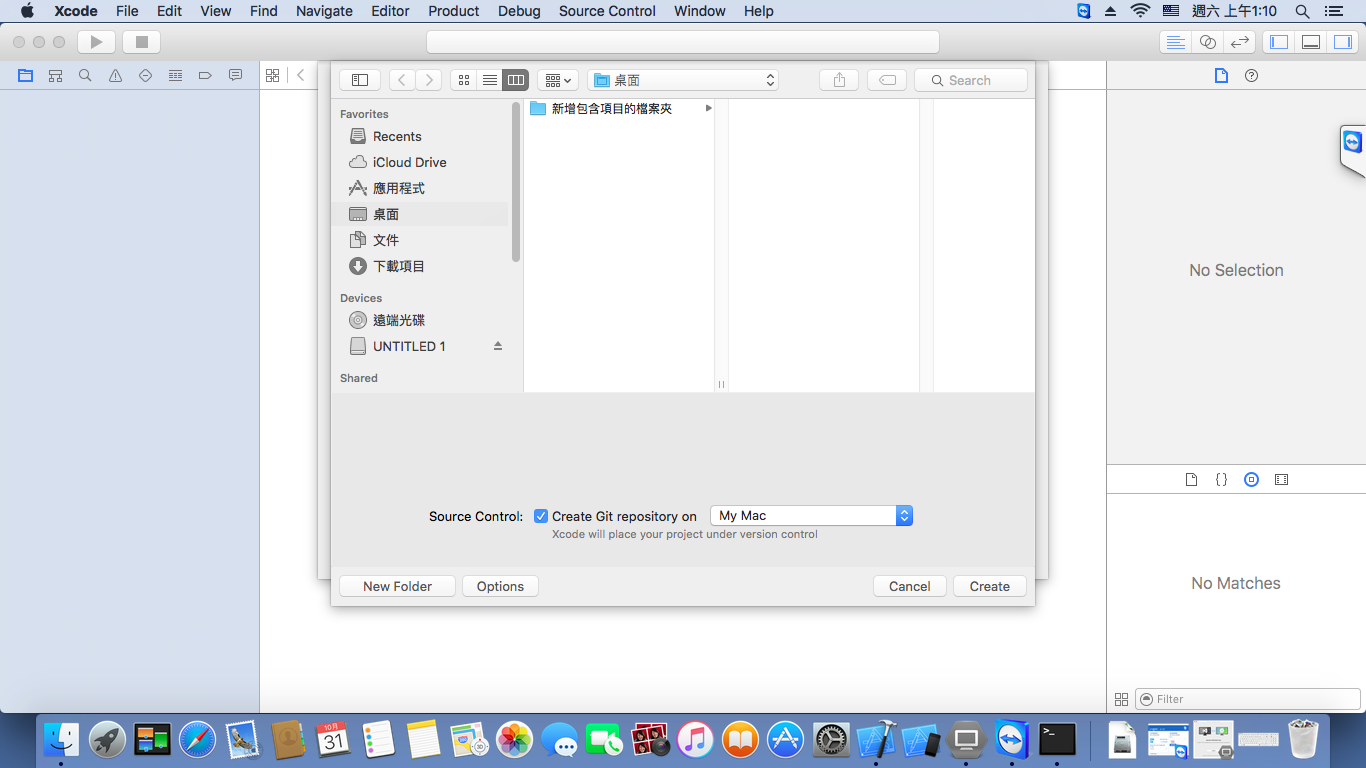
Task: Open the My Mac repository dropdown
Action: (811, 516)
